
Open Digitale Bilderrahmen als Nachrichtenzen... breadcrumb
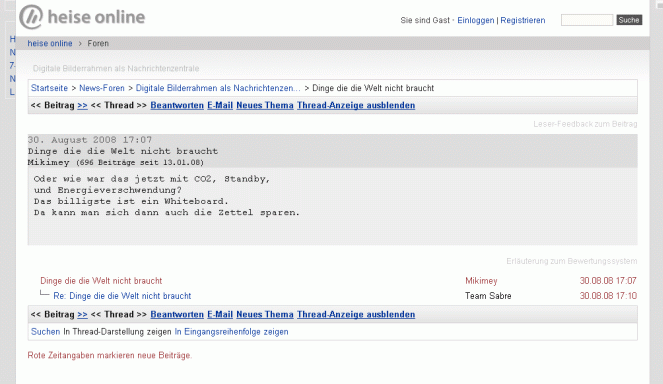click(218, 88)
